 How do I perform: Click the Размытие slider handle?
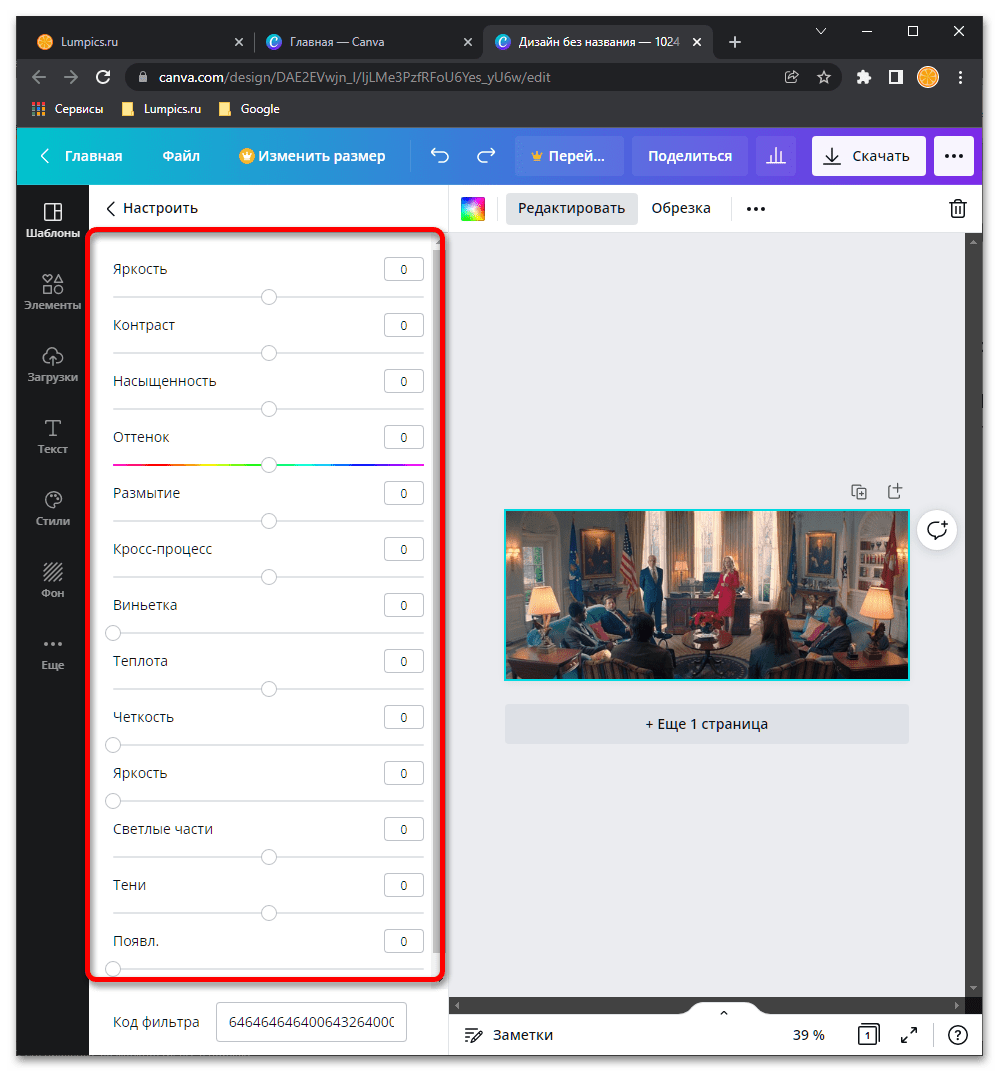tap(269, 521)
